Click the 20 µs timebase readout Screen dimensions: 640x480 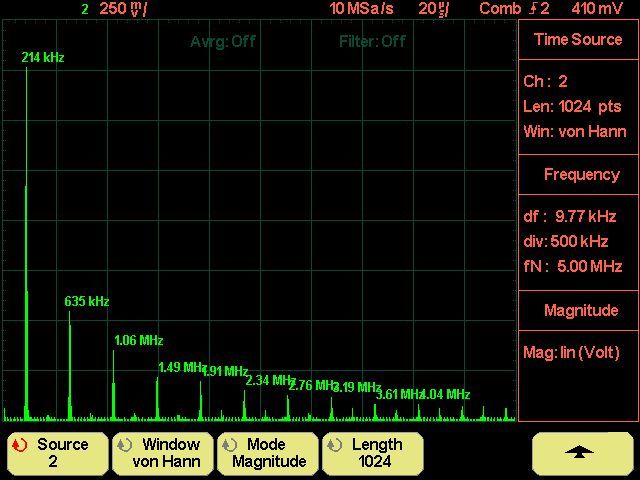point(433,9)
